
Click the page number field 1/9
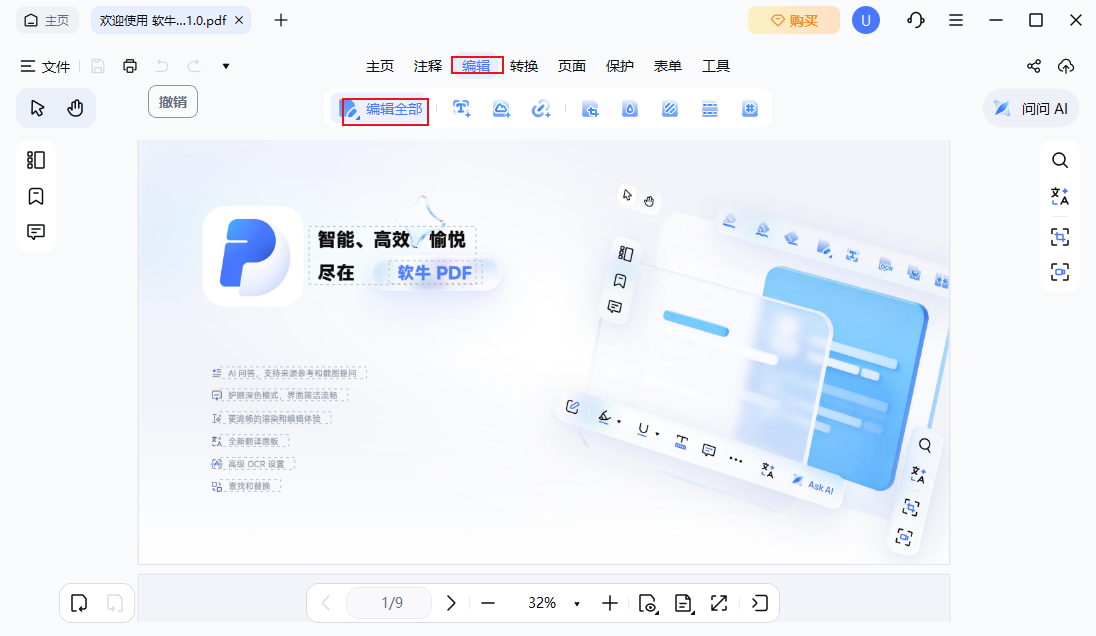[x=389, y=602]
